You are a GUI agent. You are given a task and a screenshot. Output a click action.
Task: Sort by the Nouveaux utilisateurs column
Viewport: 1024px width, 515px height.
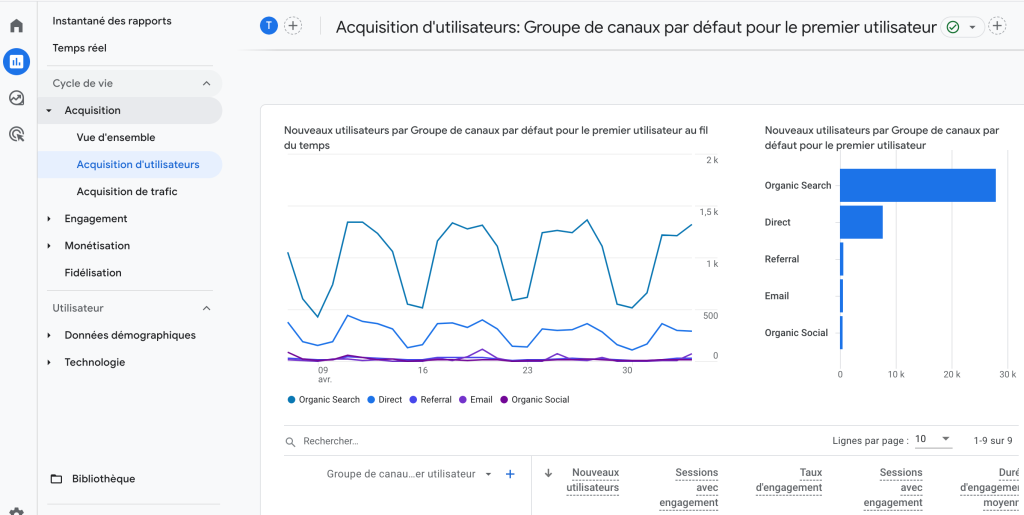pyautogui.click(x=592, y=480)
